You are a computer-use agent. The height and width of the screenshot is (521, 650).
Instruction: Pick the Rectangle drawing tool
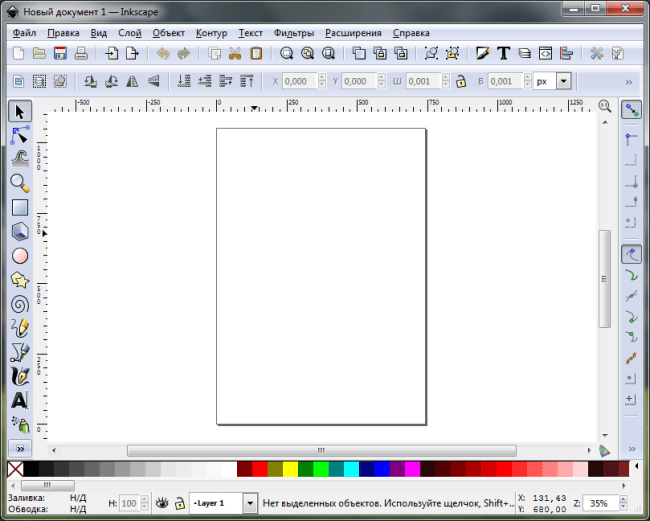[19, 207]
